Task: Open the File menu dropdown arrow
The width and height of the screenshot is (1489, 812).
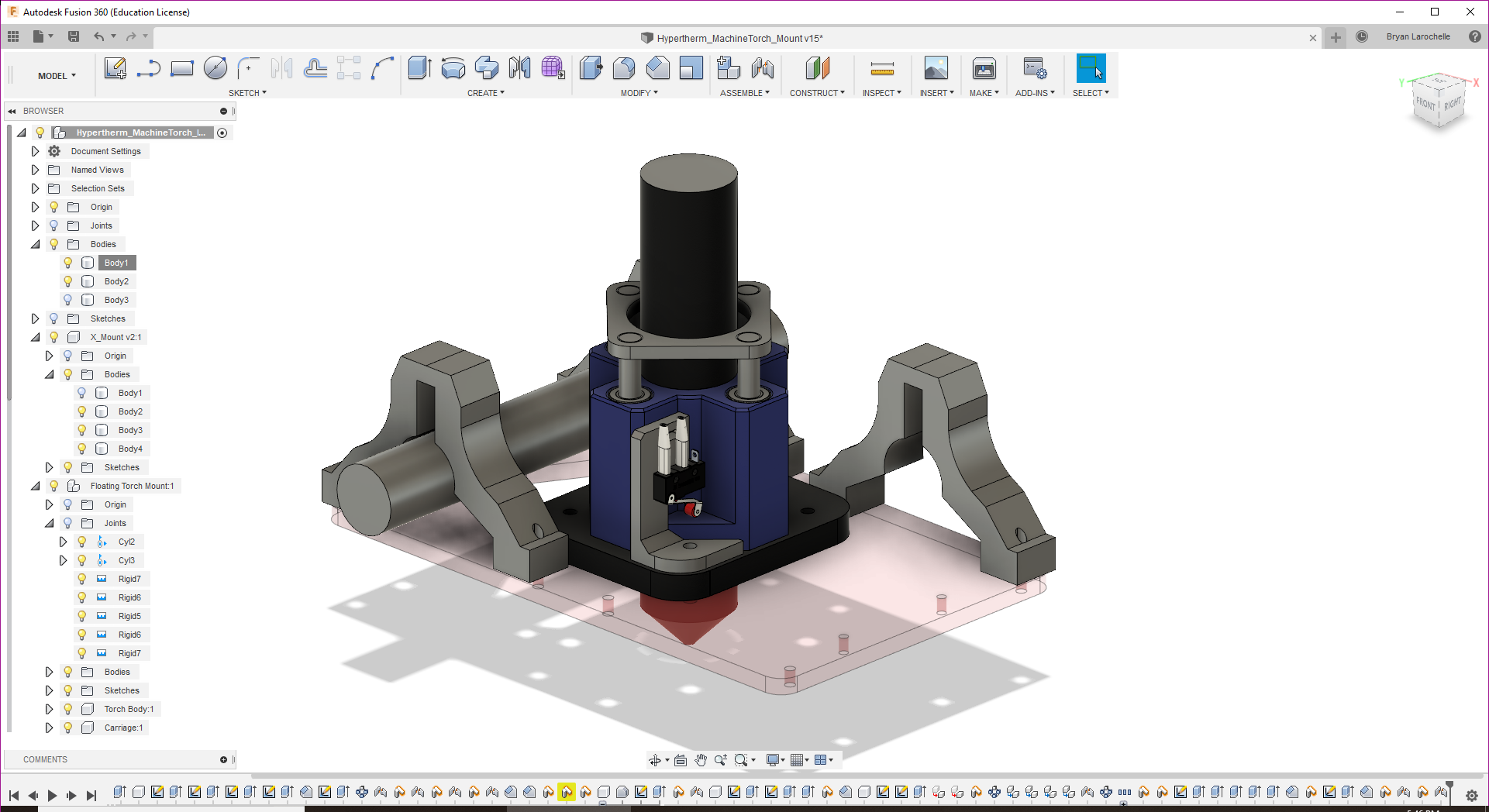Action: [x=51, y=36]
